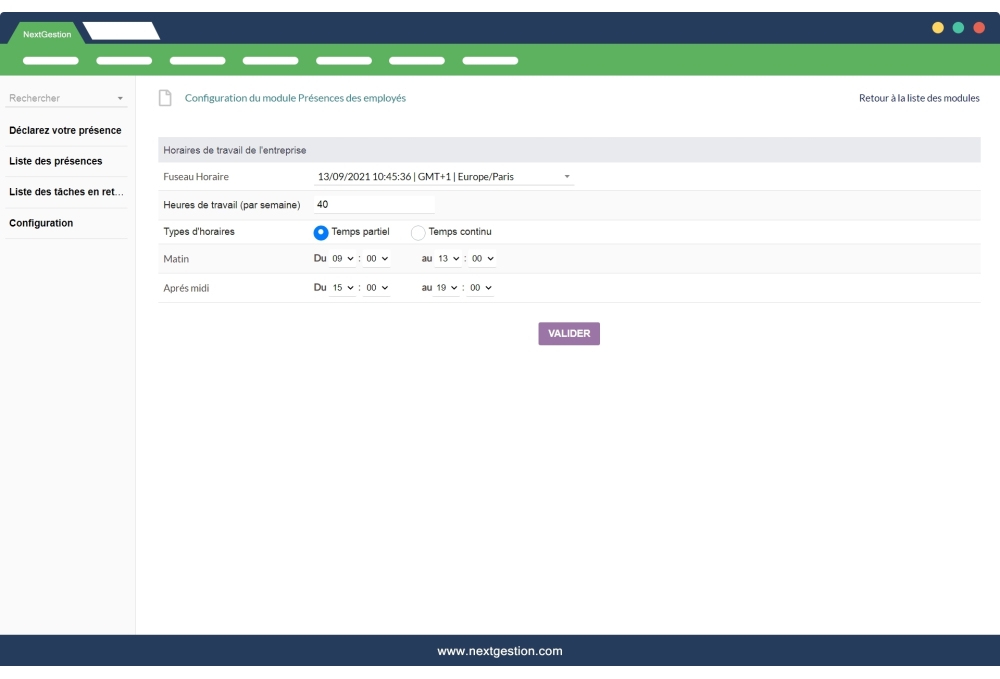
Task: Select the Temps continu radio button
Action: click(418, 232)
